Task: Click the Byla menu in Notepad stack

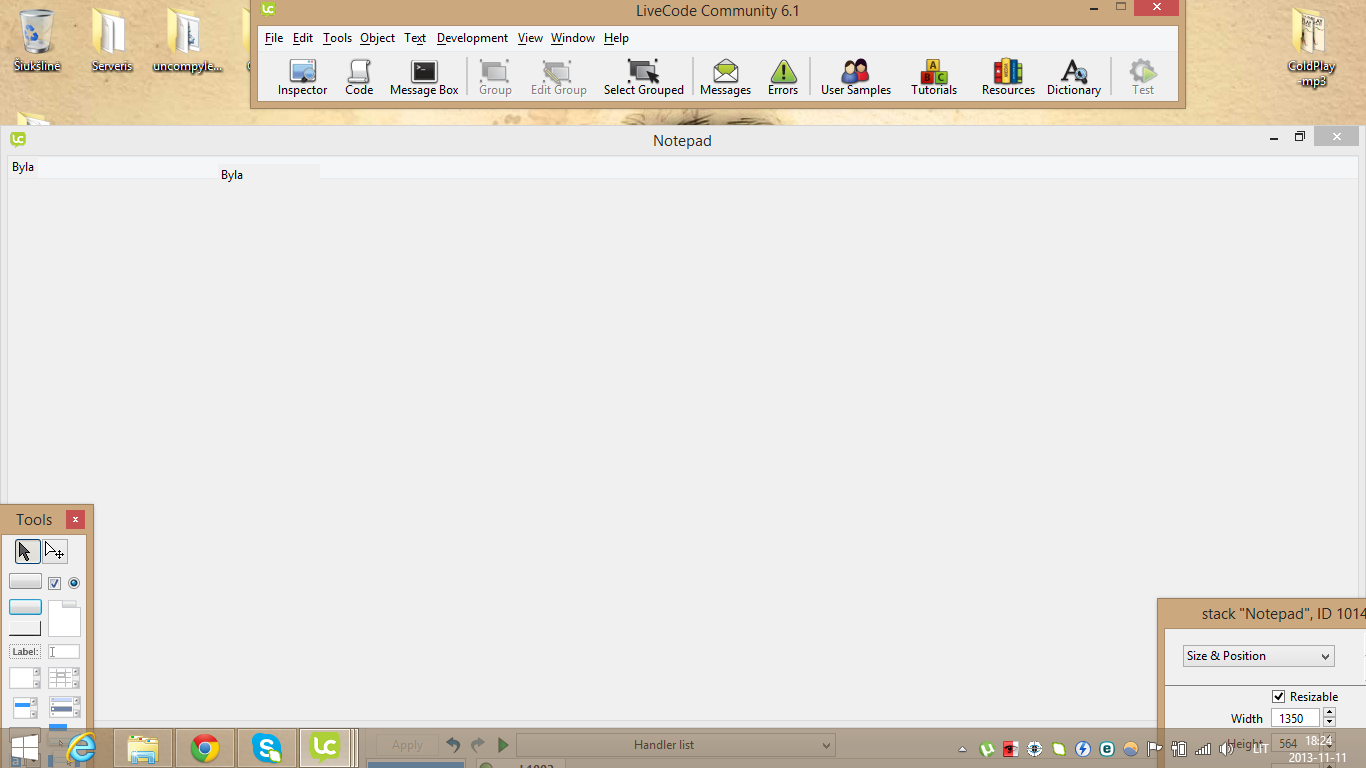Action: point(23,167)
